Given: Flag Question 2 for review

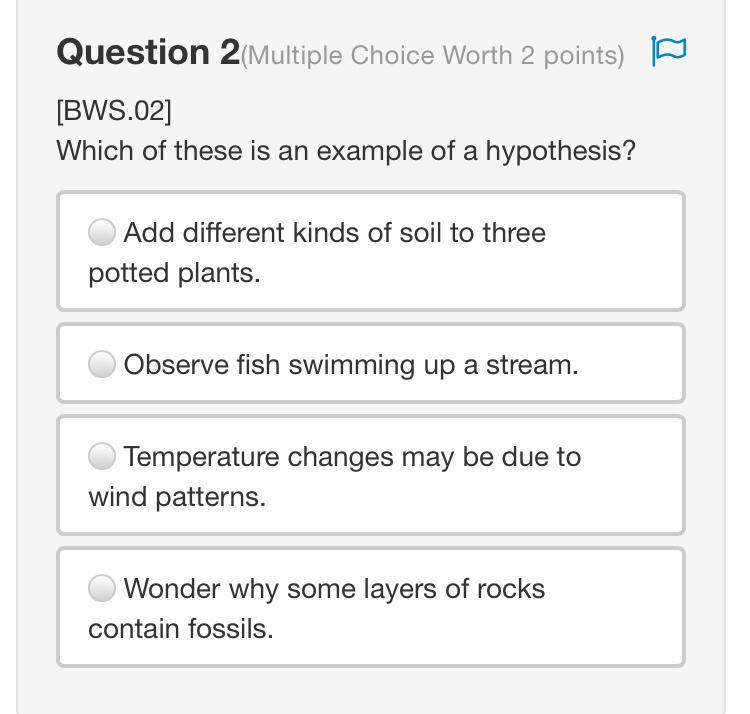Looking at the screenshot, I should click(x=668, y=51).
